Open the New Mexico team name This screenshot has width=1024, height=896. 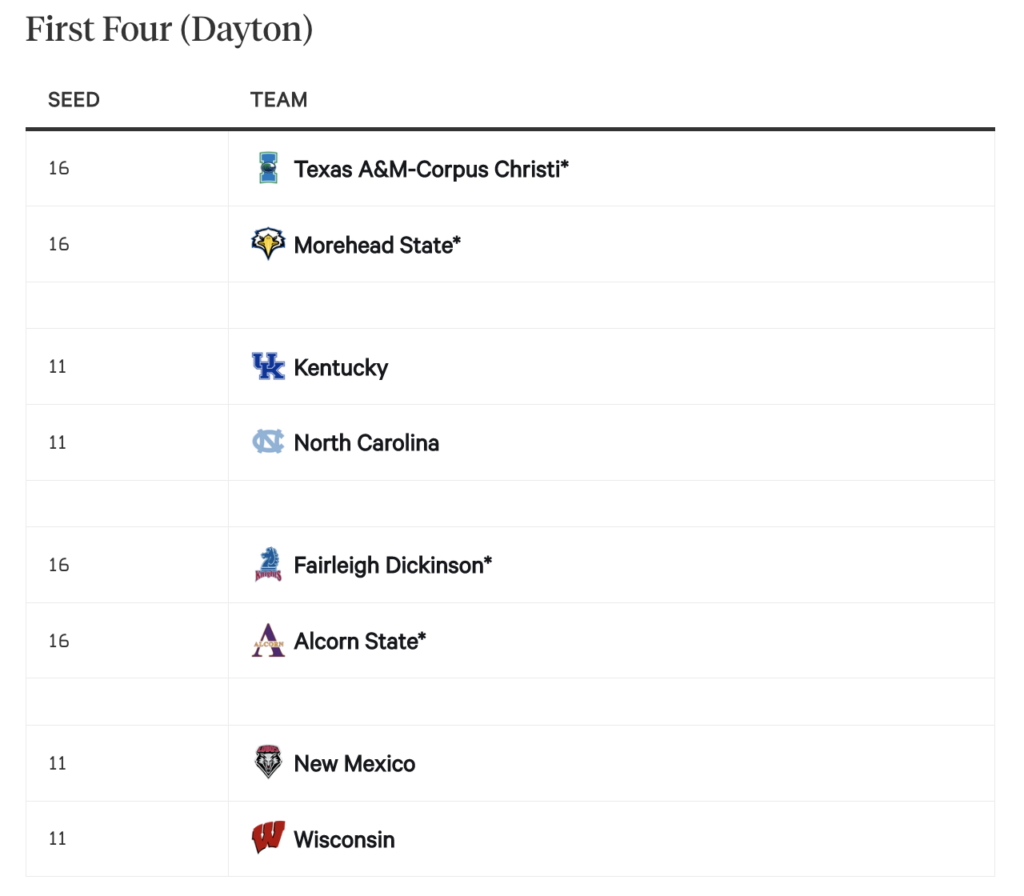click(355, 763)
